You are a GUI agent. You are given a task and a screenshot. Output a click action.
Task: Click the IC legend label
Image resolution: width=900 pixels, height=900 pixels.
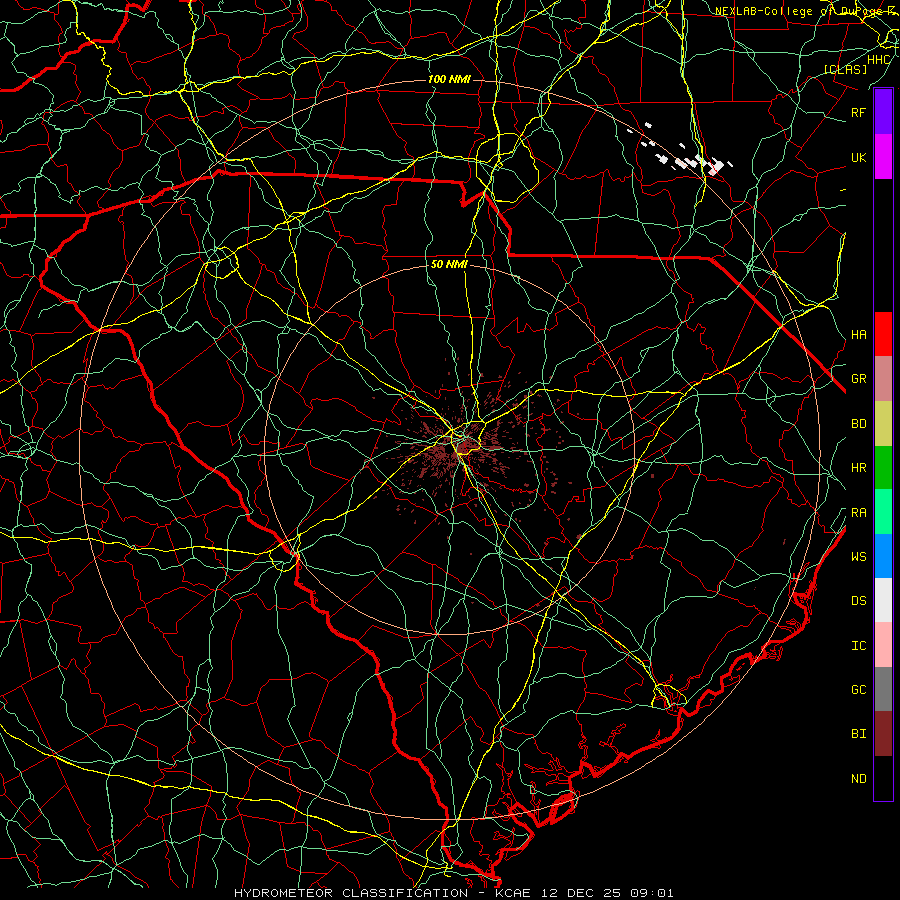click(858, 646)
